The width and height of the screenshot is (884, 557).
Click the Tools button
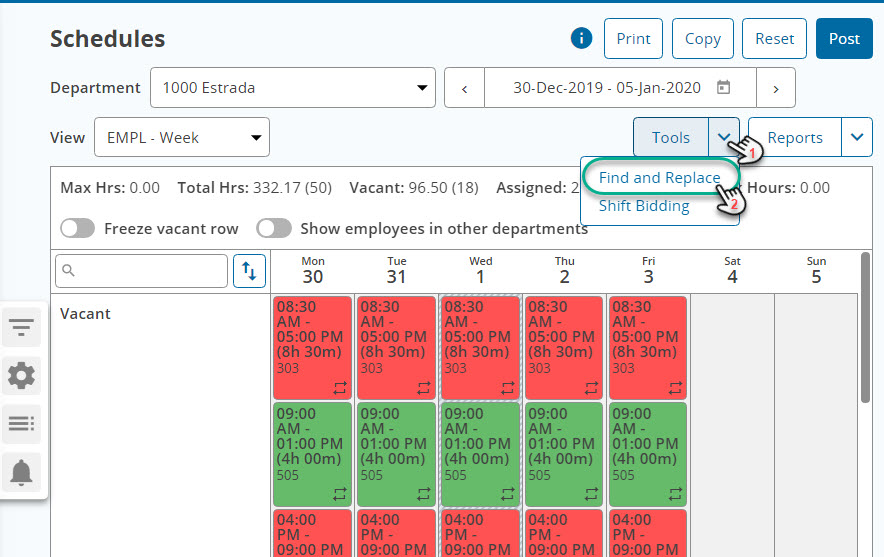(671, 137)
